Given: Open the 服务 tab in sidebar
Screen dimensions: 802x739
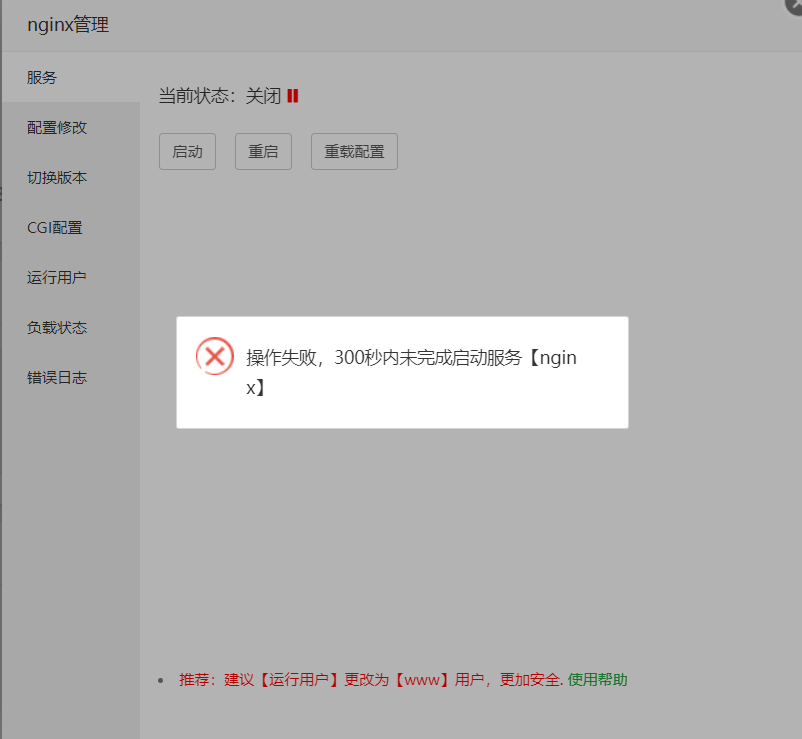Looking at the screenshot, I should coord(71,77).
